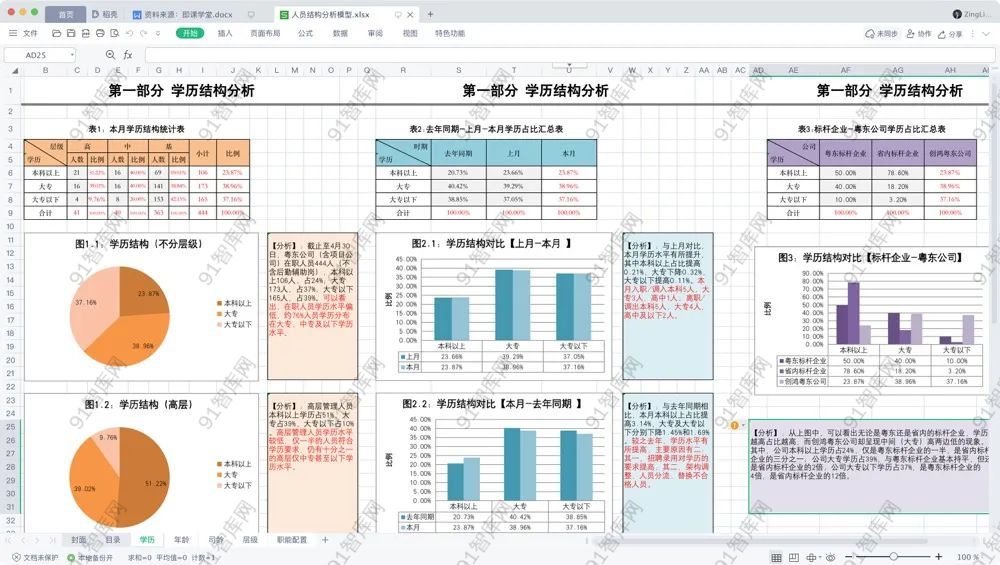This screenshot has height=565, width=1000.
Task: Expand the Name Box dropdown for AD25
Action: coord(71,55)
